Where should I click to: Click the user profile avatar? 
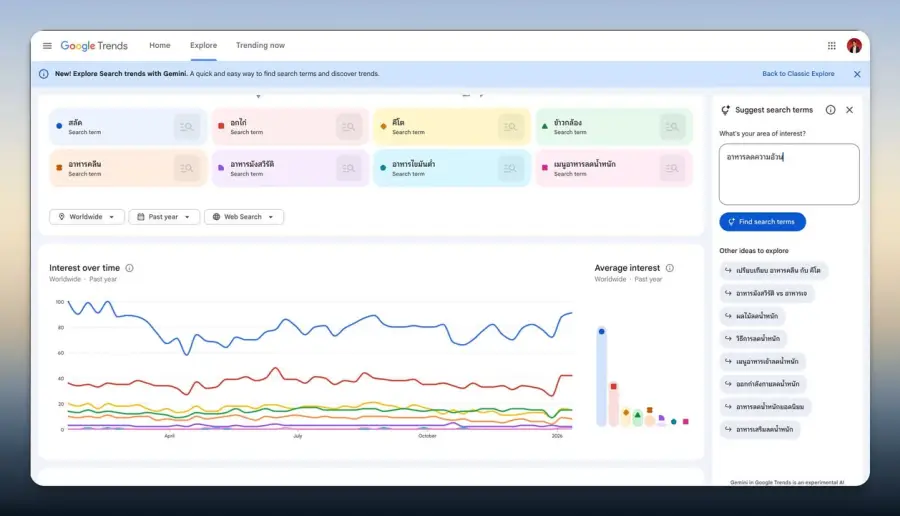tap(854, 45)
